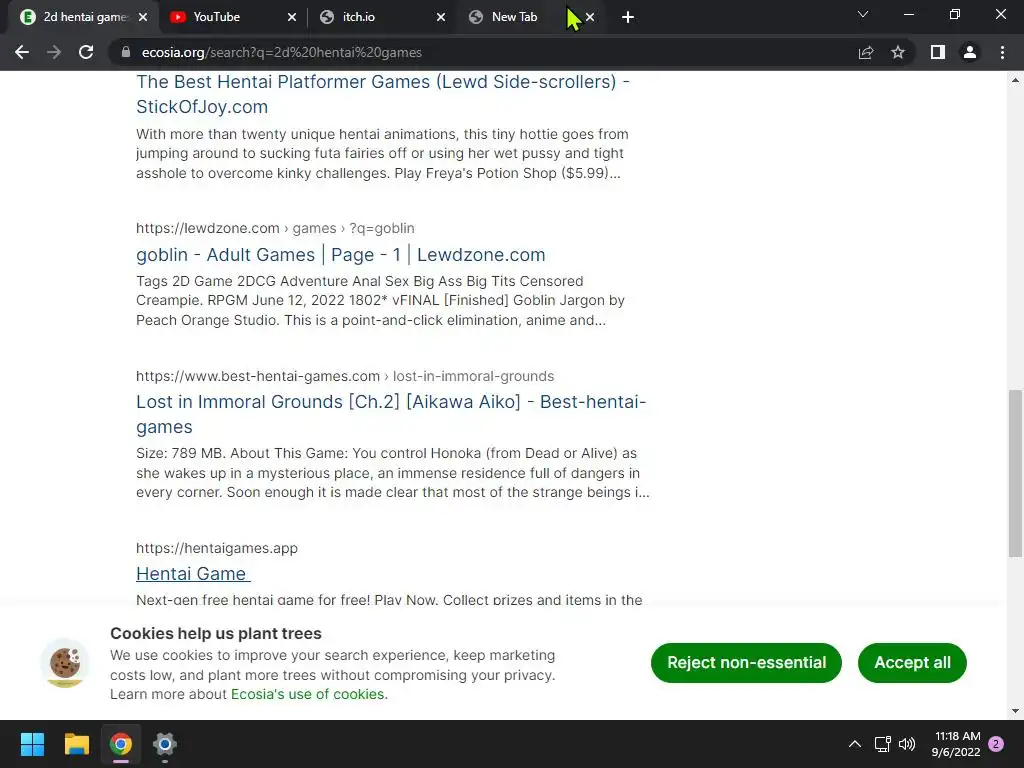The height and width of the screenshot is (768, 1024).
Task: Close the itch.io tab
Action: pyautogui.click(x=441, y=17)
